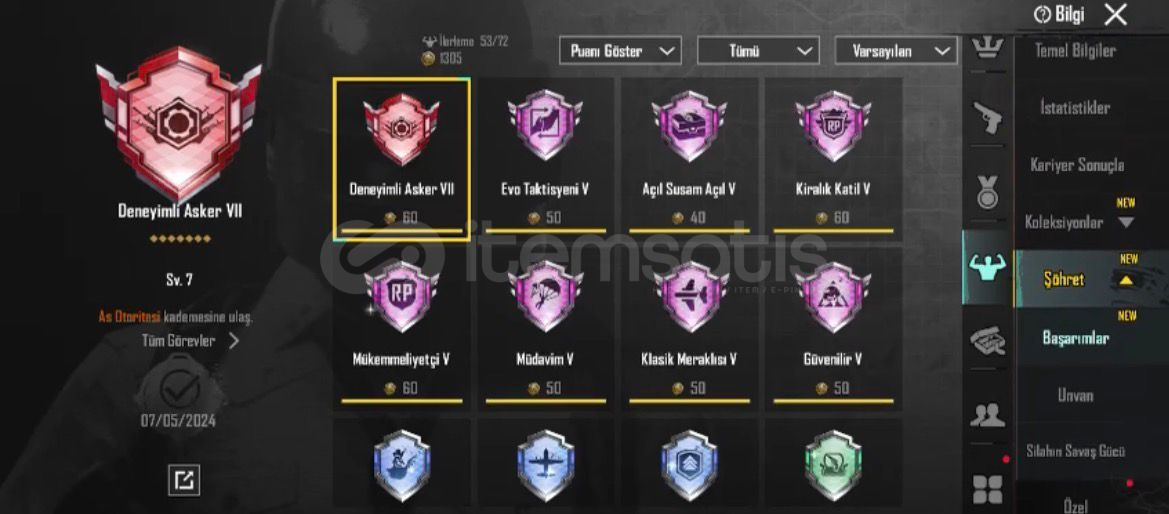Switch to the İstatistikler tab

pyautogui.click(x=1075, y=108)
